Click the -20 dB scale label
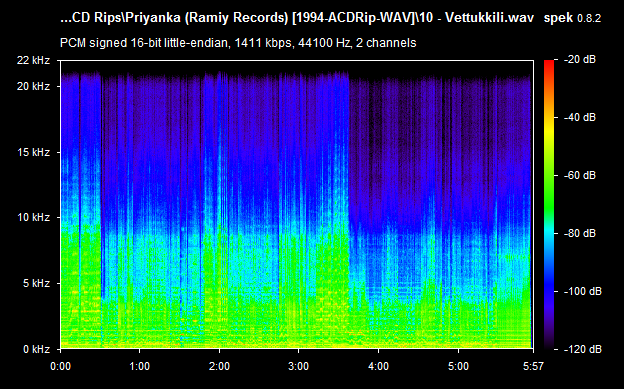 click(x=581, y=60)
